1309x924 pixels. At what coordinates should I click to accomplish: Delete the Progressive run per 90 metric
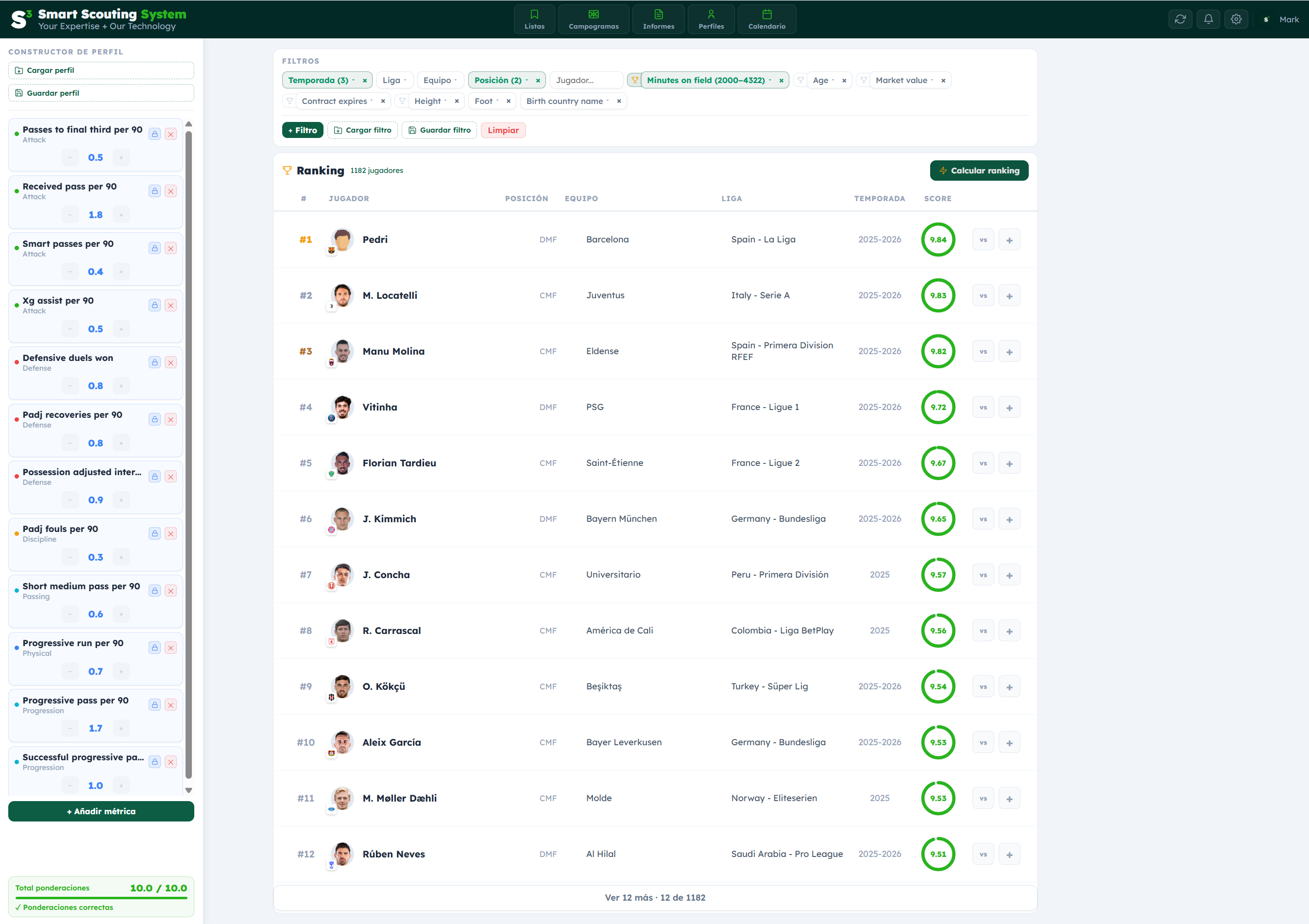click(170, 648)
